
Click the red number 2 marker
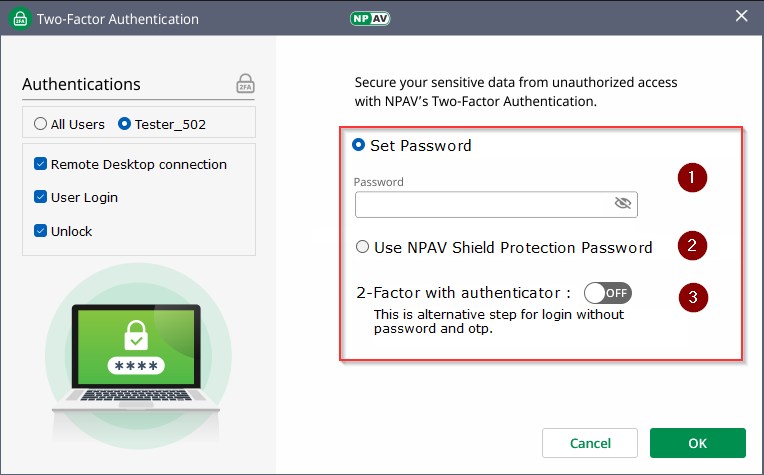click(691, 245)
